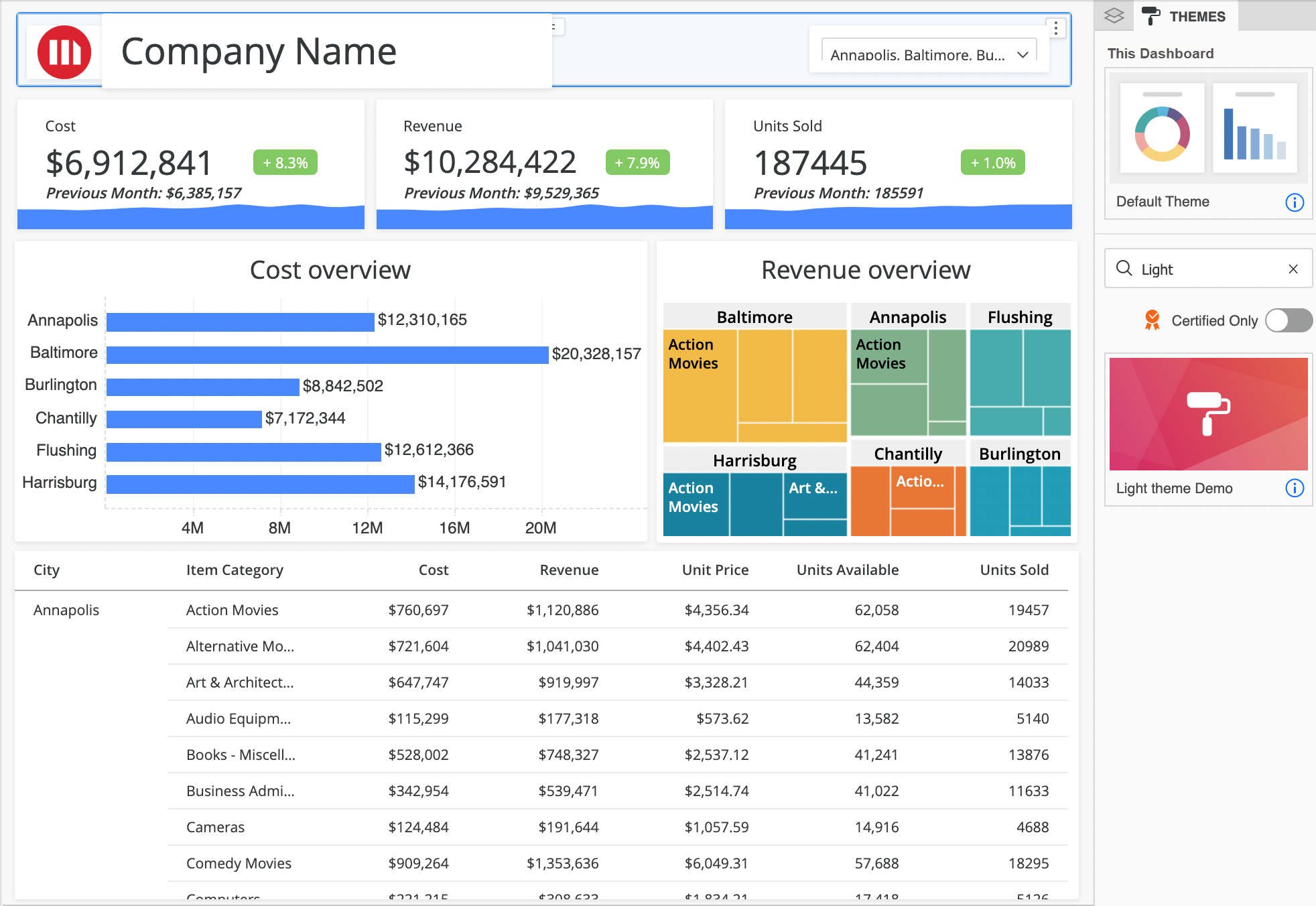The width and height of the screenshot is (1316, 906).
Task: Select the Default Theme thumbnail
Action: pos(1208,129)
